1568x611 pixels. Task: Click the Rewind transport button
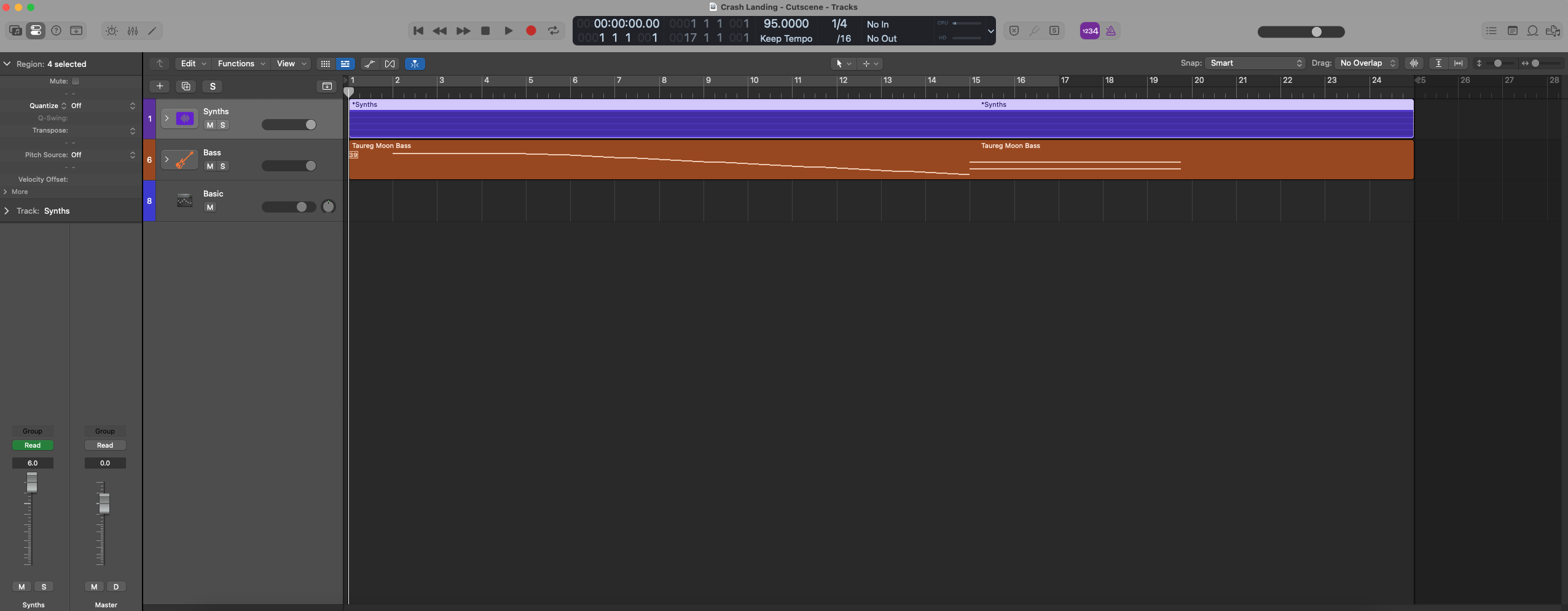[440, 31]
